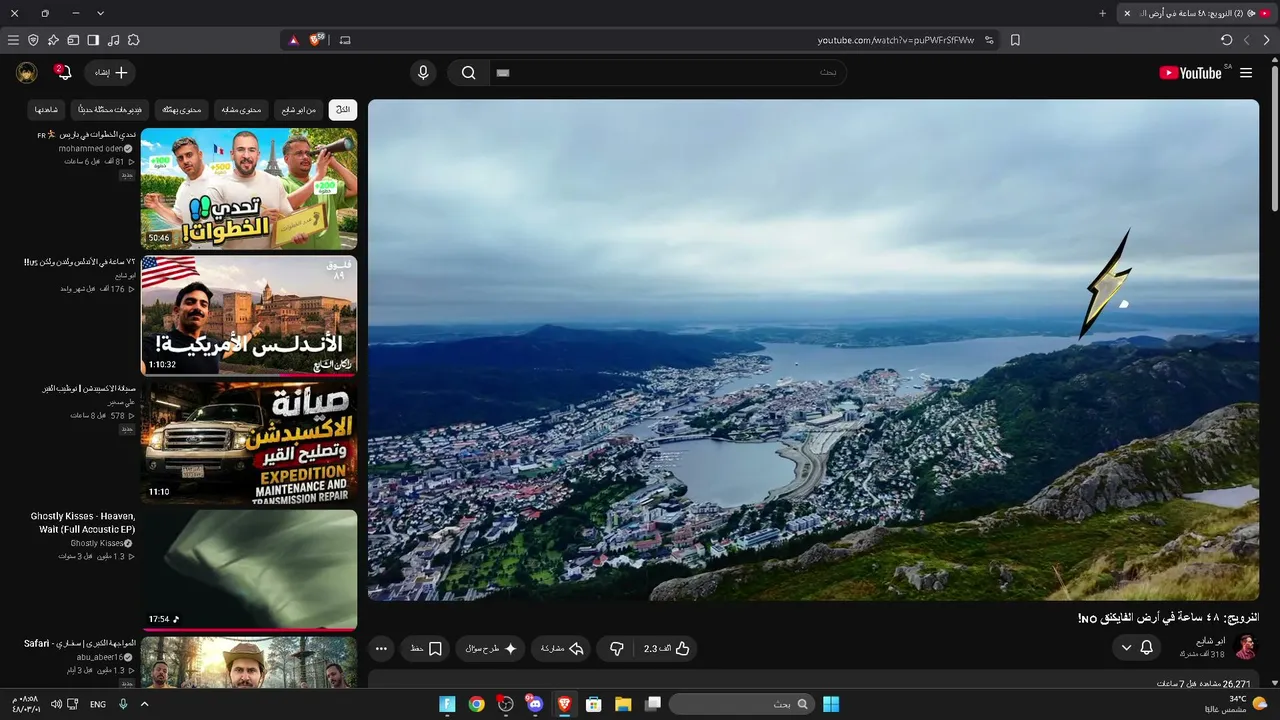Open the الأندلس الأمريكية video thumbnail
Image resolution: width=1280 pixels, height=720 pixels.
click(249, 315)
